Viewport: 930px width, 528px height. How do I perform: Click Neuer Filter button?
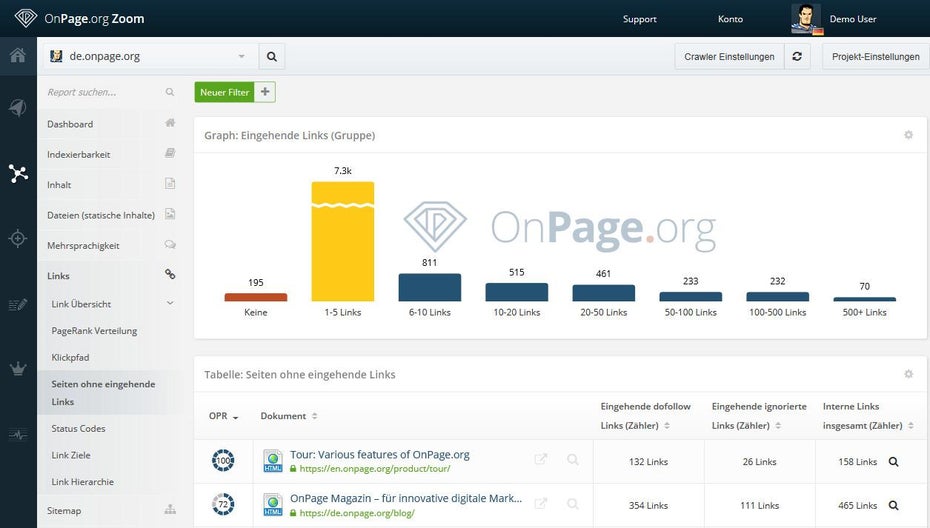[224, 92]
